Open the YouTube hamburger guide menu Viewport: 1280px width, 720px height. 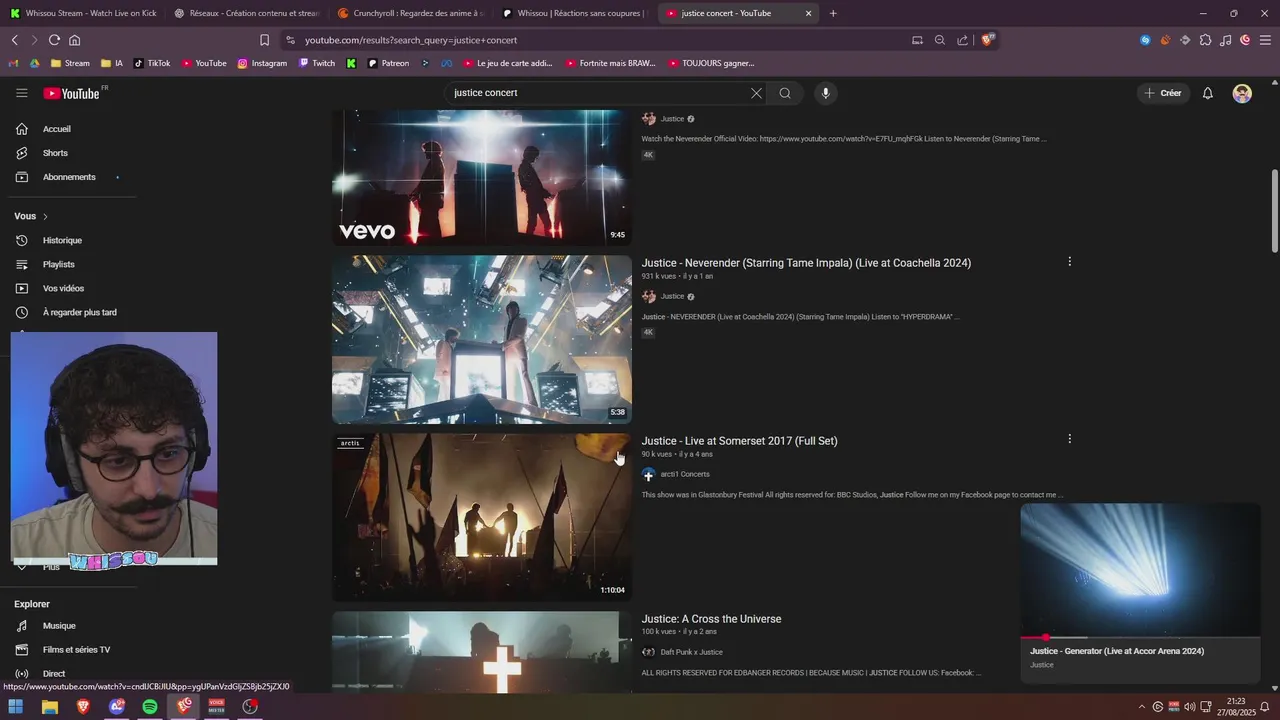tap(22, 93)
